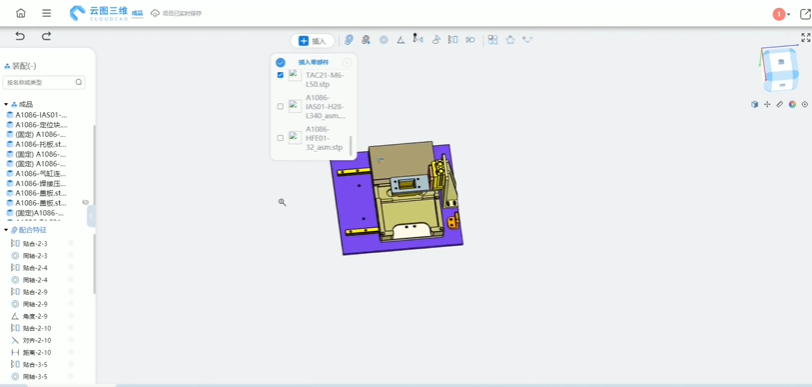This screenshot has width=812, height=387.
Task: Undo the last action
Action: click(x=20, y=36)
